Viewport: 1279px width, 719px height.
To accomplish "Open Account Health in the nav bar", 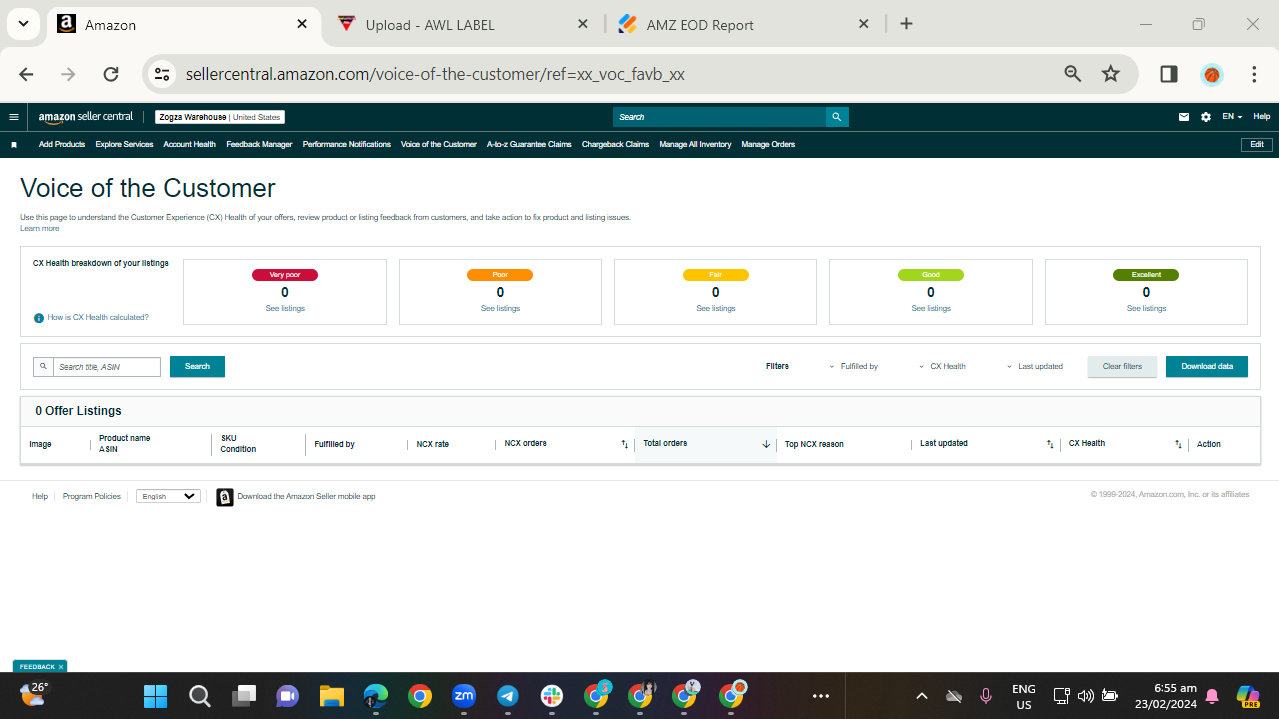I will pos(190,145).
